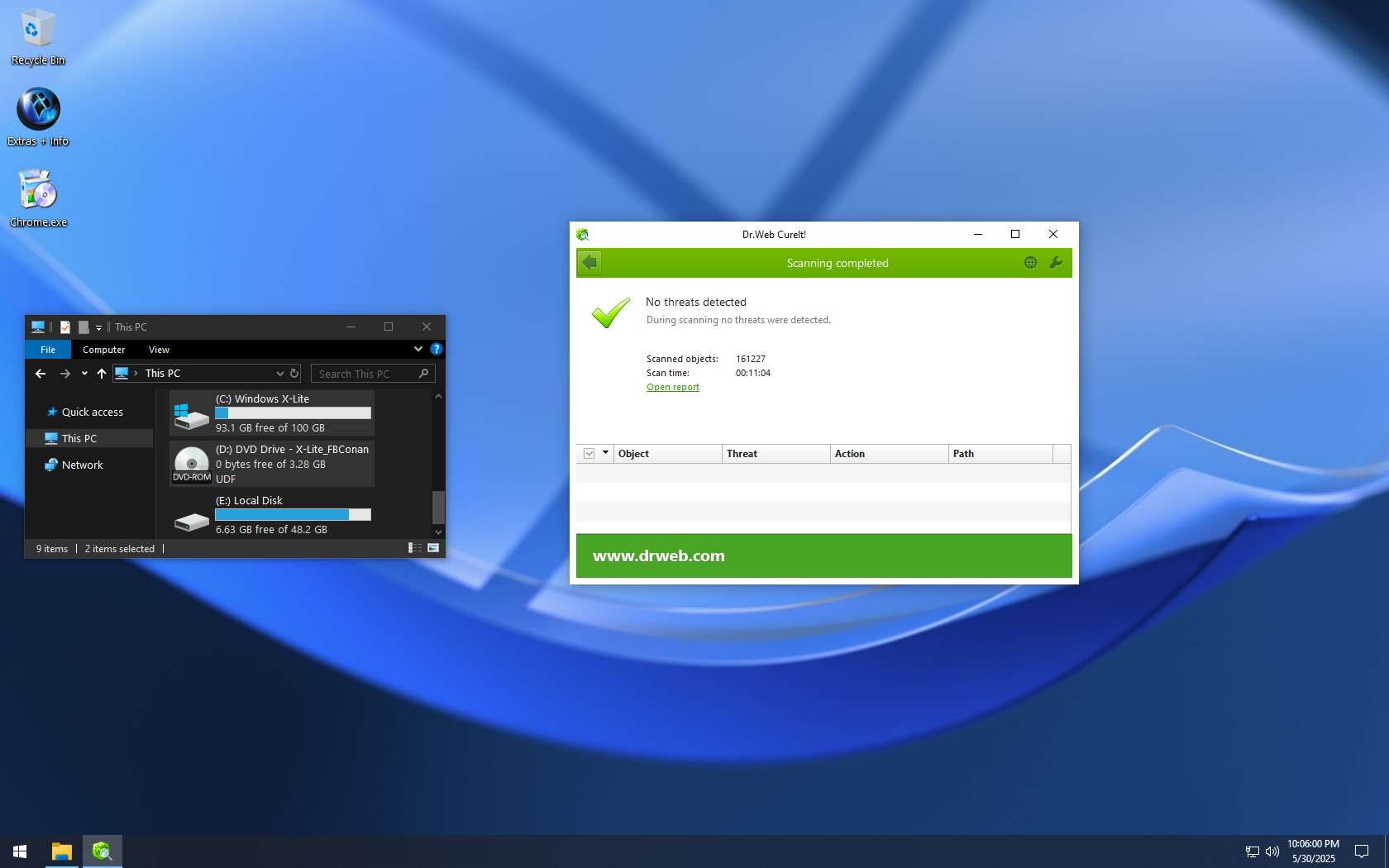
Task: Click the green back arrow in Dr.Web
Action: coord(589,263)
